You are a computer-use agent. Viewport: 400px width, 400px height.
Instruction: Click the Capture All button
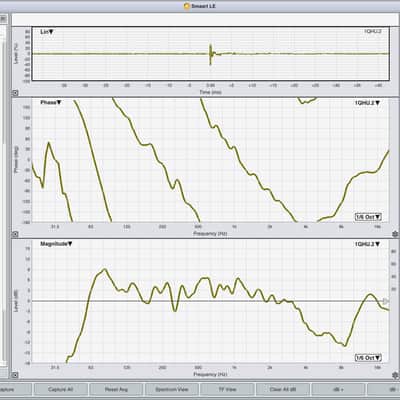click(61, 389)
